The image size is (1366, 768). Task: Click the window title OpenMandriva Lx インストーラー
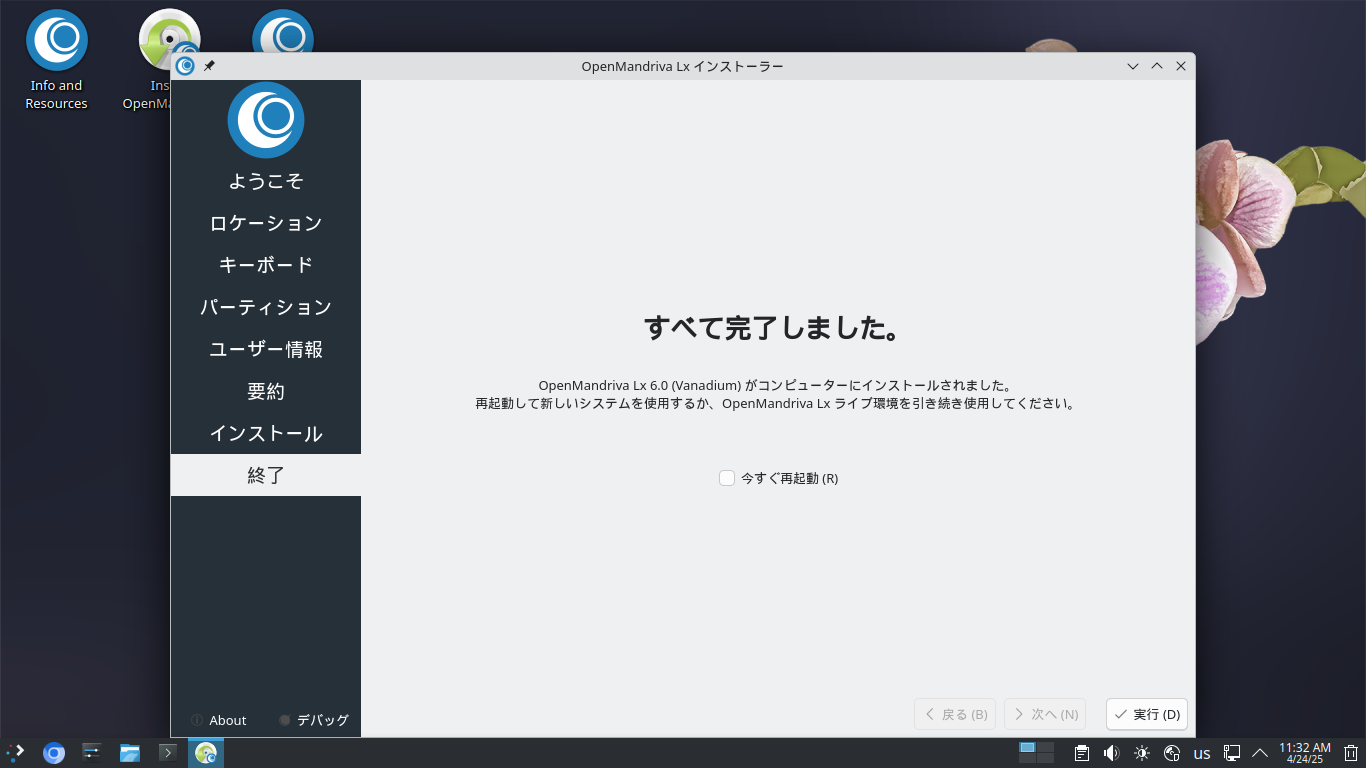click(682, 66)
